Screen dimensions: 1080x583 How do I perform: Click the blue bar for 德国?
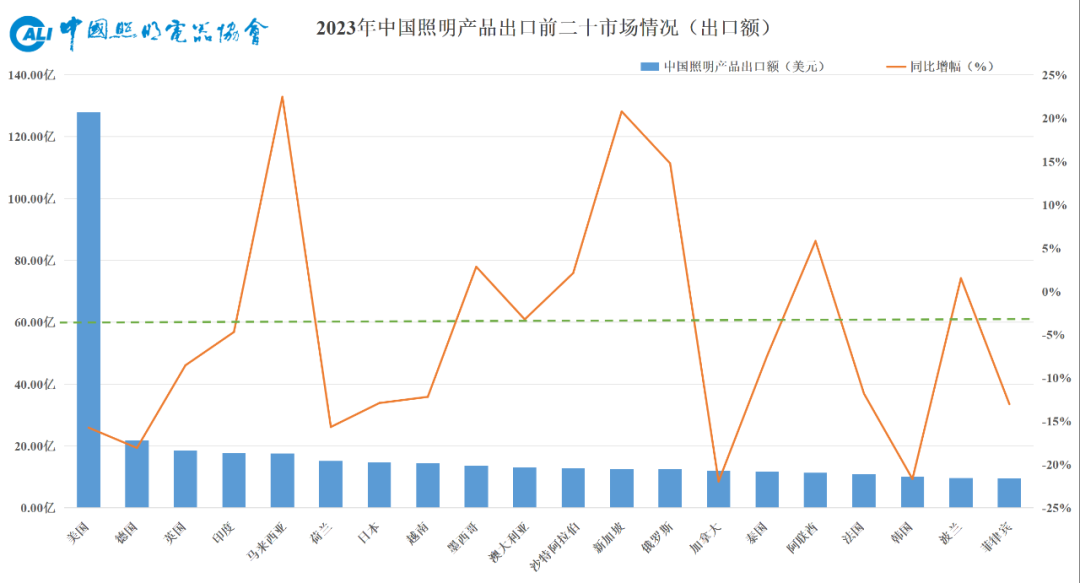(x=137, y=474)
